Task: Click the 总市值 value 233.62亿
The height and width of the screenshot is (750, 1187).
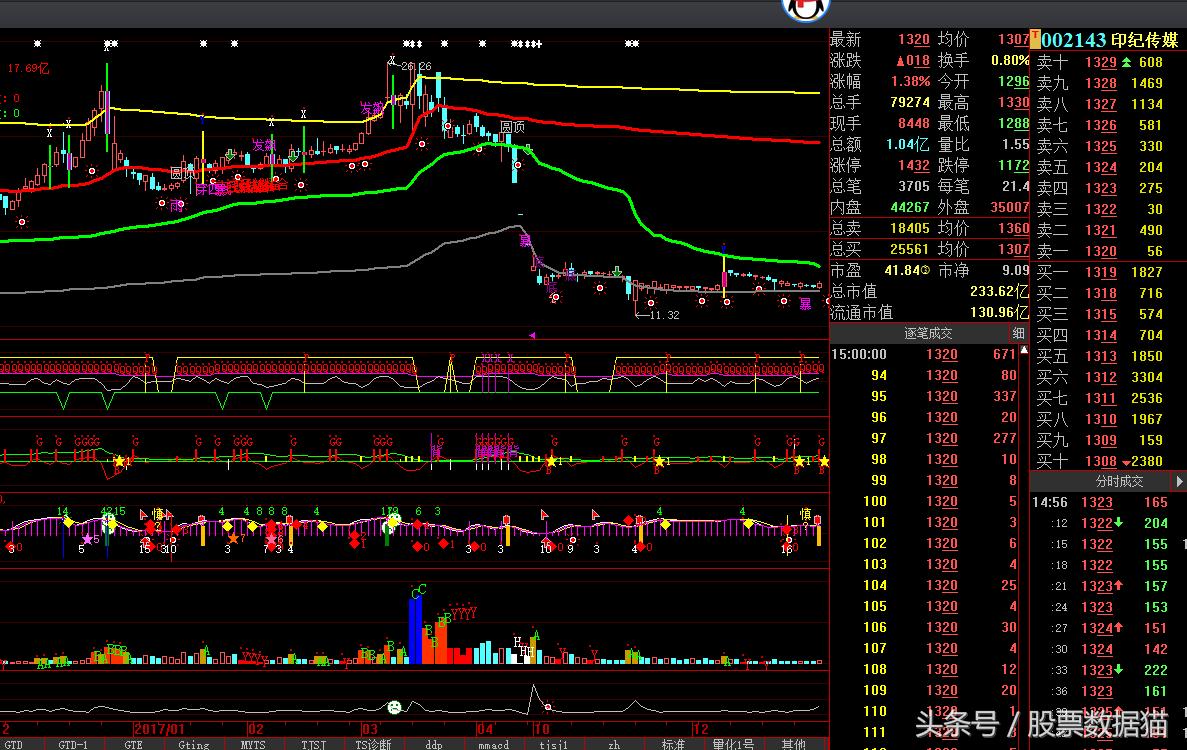Action: point(999,291)
